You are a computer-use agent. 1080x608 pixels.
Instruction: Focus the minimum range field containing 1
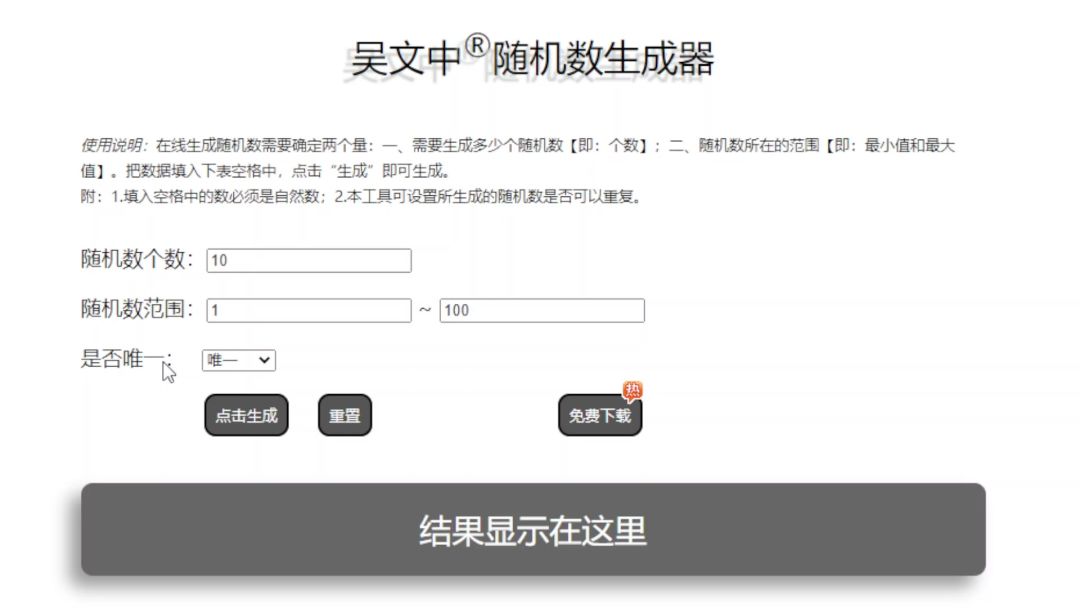point(309,310)
